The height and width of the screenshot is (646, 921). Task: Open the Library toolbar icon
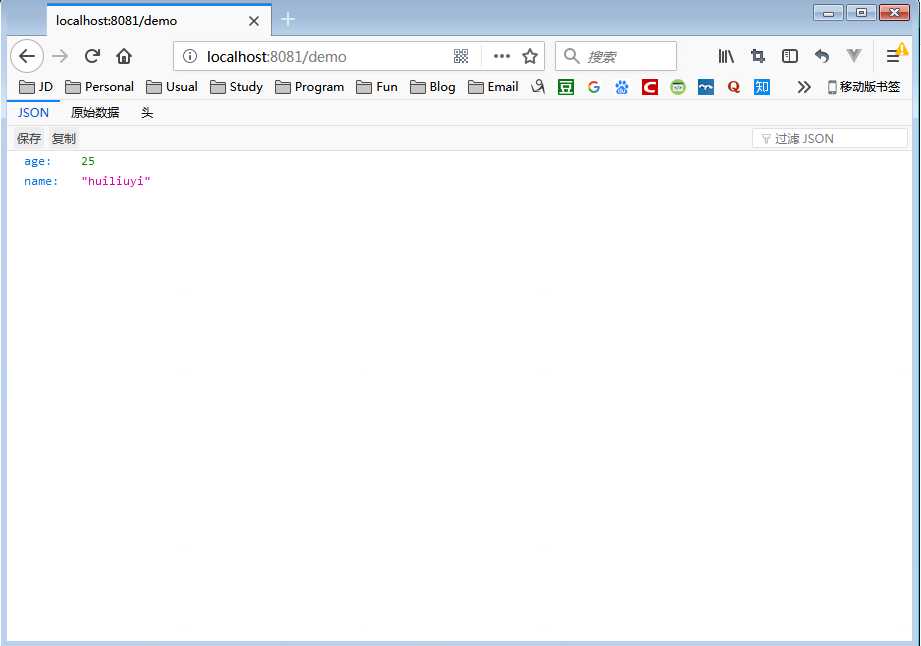point(726,56)
